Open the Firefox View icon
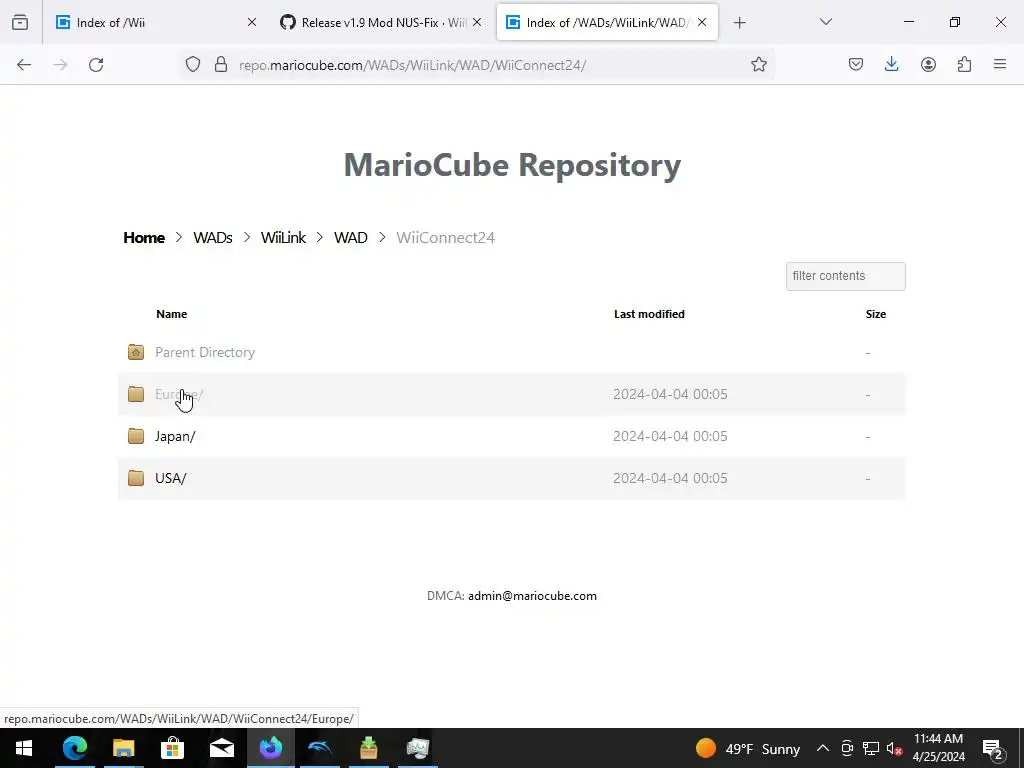Screen dimensions: 1024x768 20,22
